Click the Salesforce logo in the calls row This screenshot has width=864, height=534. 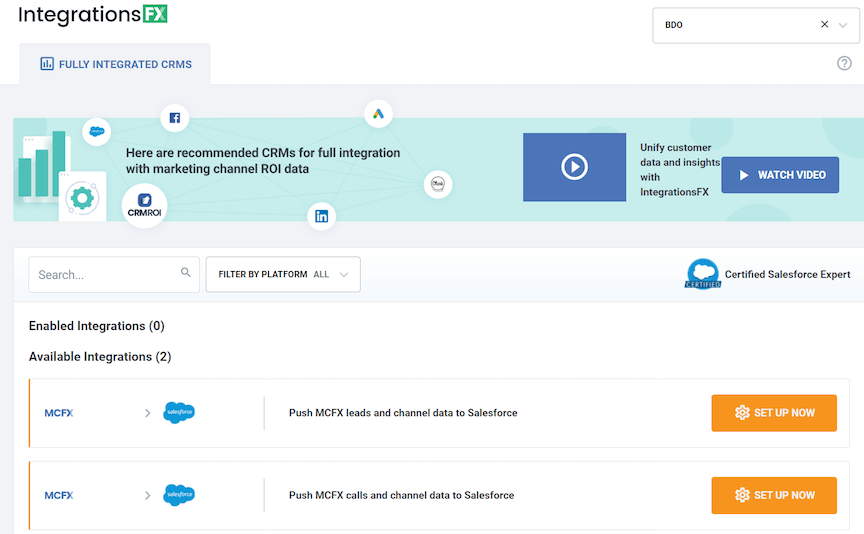pyautogui.click(x=179, y=495)
